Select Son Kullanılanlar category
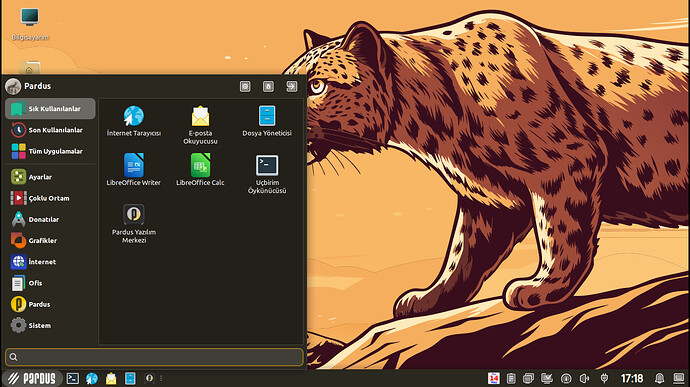Viewport: 690px width, 387px height. click(x=50, y=130)
